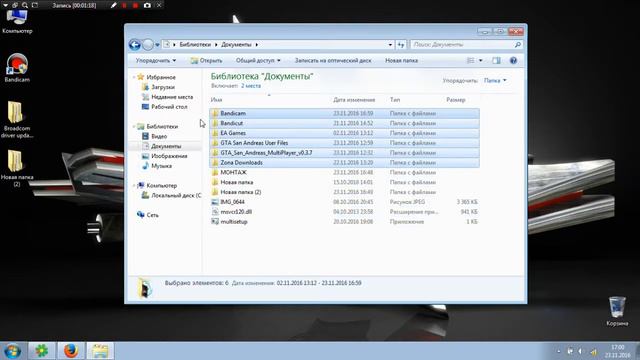Select "GTA_San_Andreas_MultiPlayer_v0.3.7" folder
Screen dimensions: 640x360
pyautogui.click(x=344, y=153)
